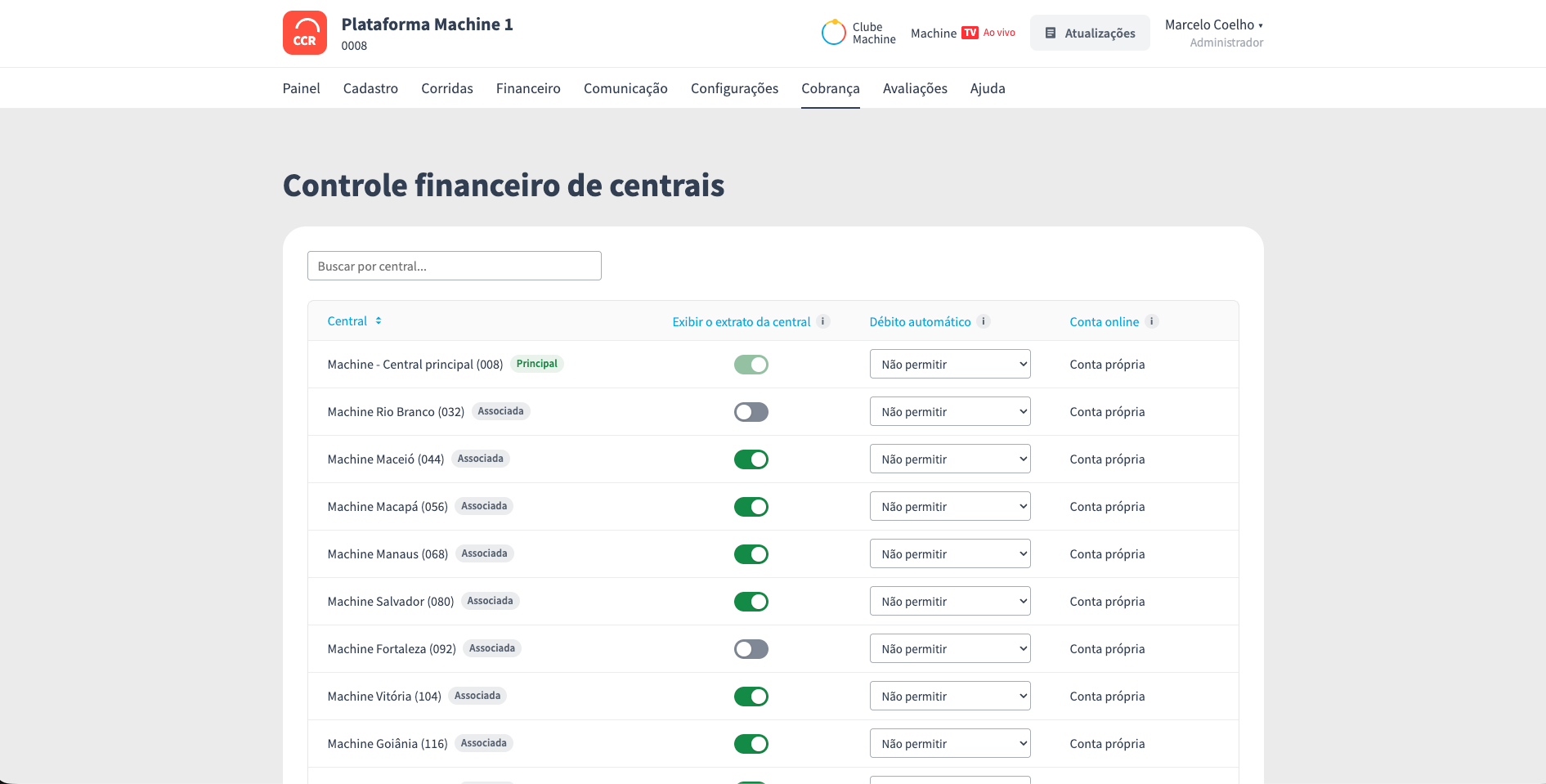Show info icon for Débito automático
The height and width of the screenshot is (784, 1546).
click(x=984, y=321)
